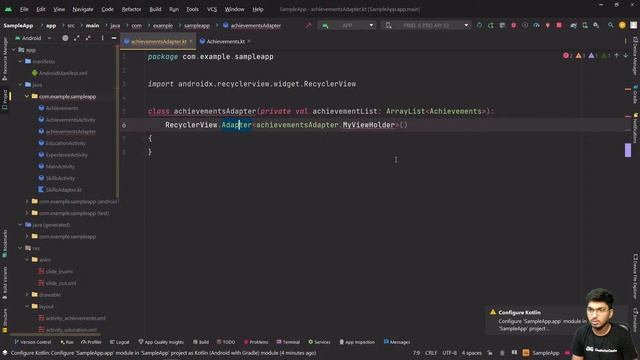This screenshot has width=640, height=360.
Task: Collapse the res folder
Action: (20, 248)
